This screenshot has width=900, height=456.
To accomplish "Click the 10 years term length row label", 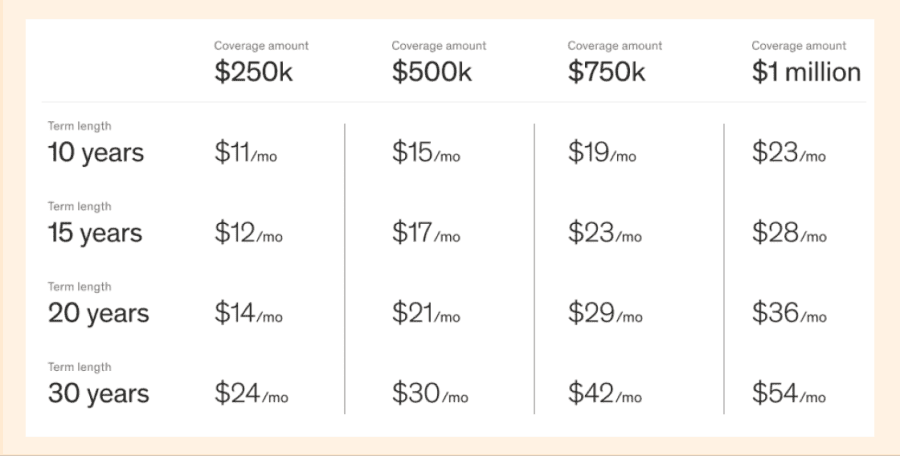I will click(x=96, y=144).
